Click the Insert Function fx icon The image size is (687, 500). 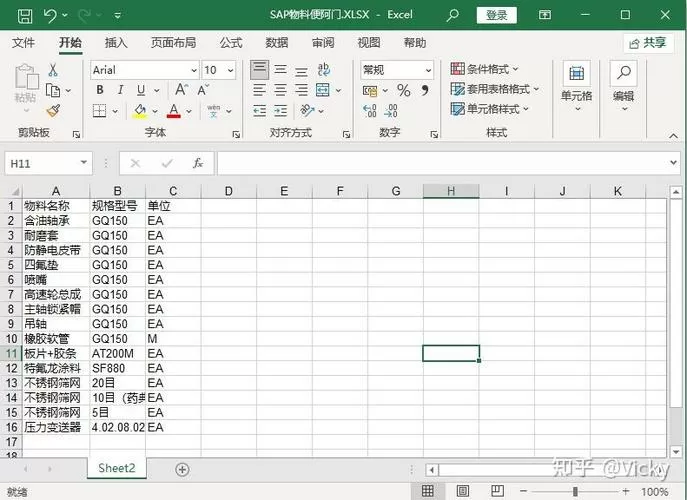pyautogui.click(x=198, y=163)
